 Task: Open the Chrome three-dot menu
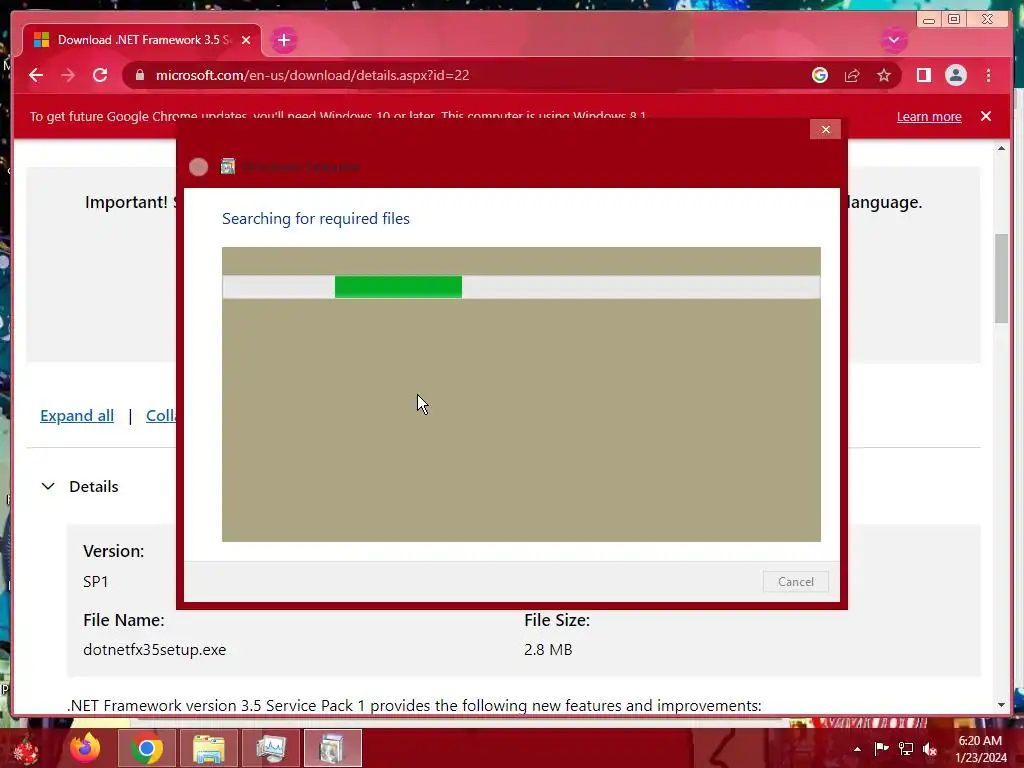[x=988, y=75]
